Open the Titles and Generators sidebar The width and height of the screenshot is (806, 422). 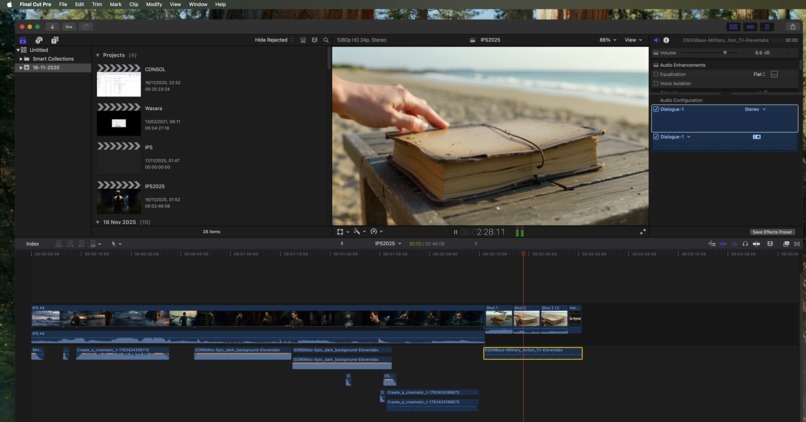54,40
